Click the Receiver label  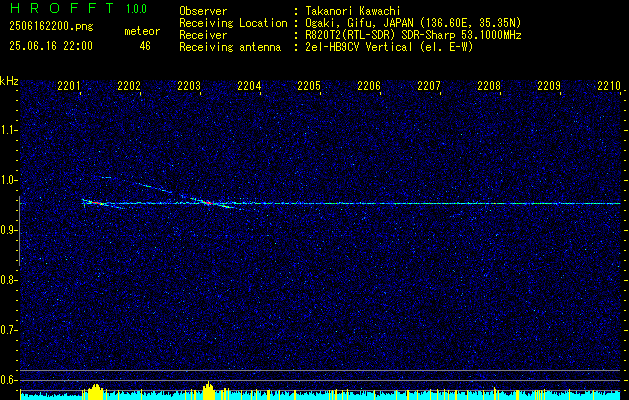point(203,35)
